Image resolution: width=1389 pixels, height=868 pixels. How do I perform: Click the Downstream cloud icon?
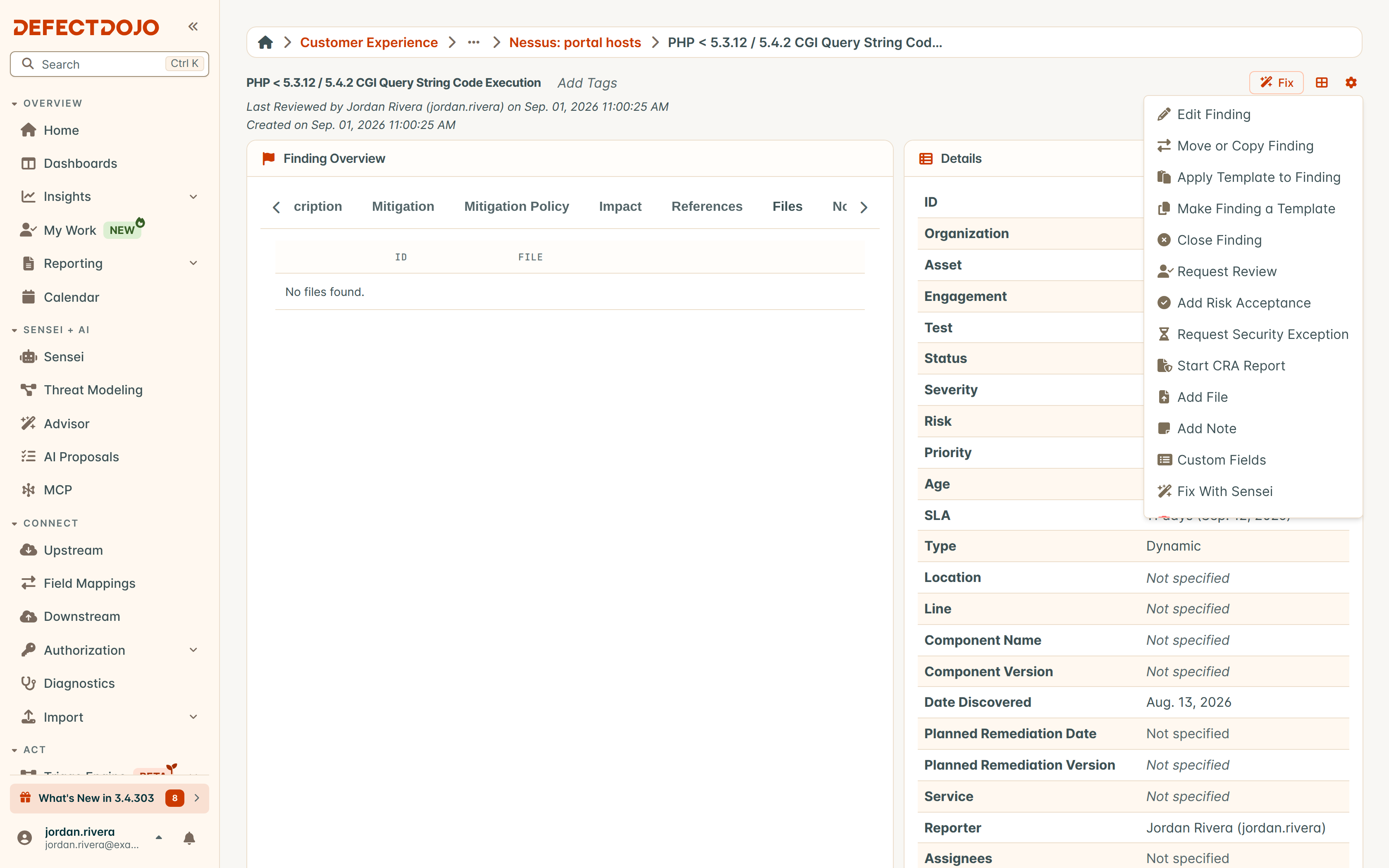(x=28, y=617)
